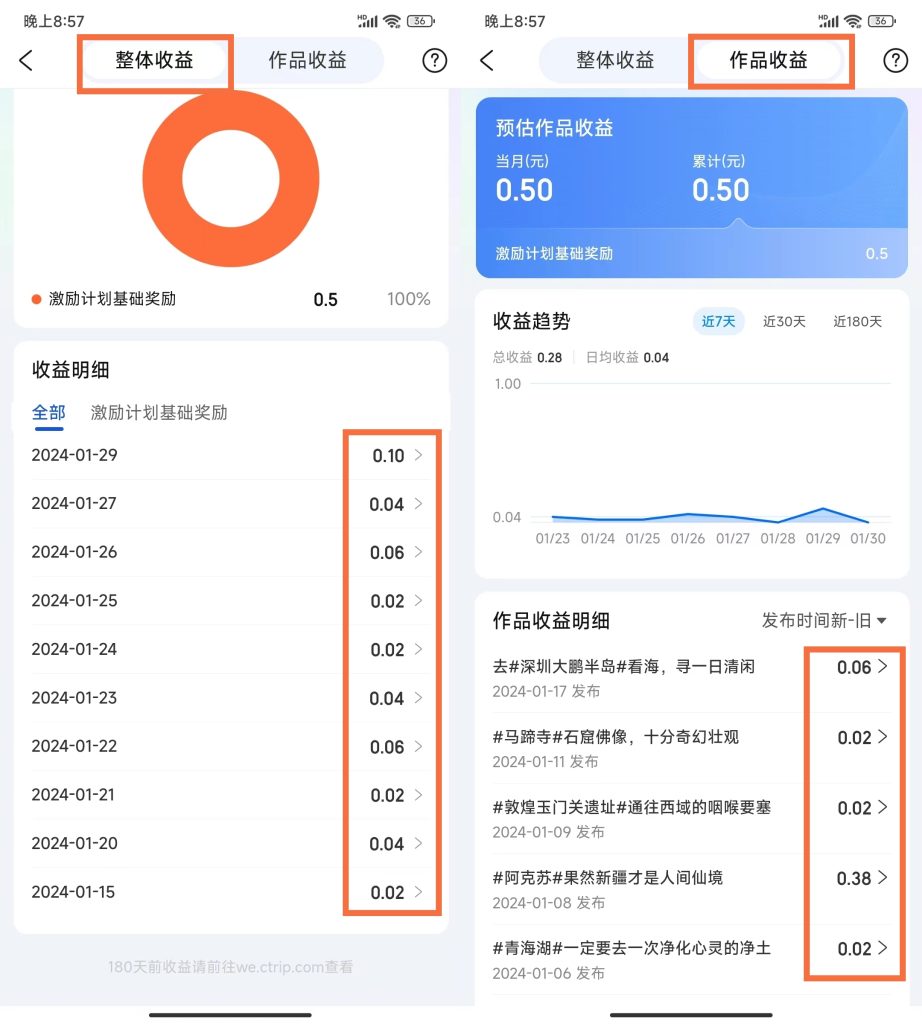This screenshot has height=1024, width=922.
Task: Expand 2024-01-20 earnings chevron
Action: (x=419, y=843)
